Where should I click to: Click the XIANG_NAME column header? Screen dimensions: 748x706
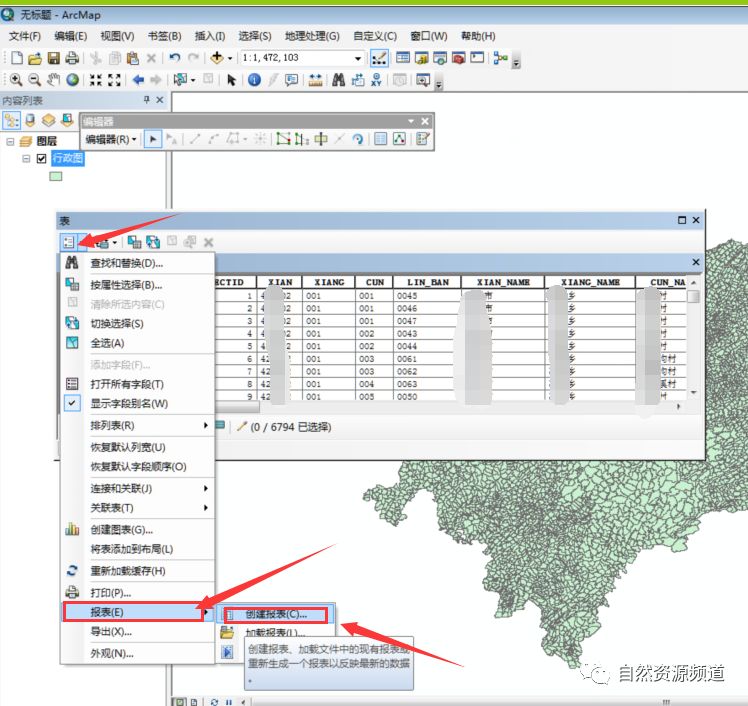pos(590,282)
